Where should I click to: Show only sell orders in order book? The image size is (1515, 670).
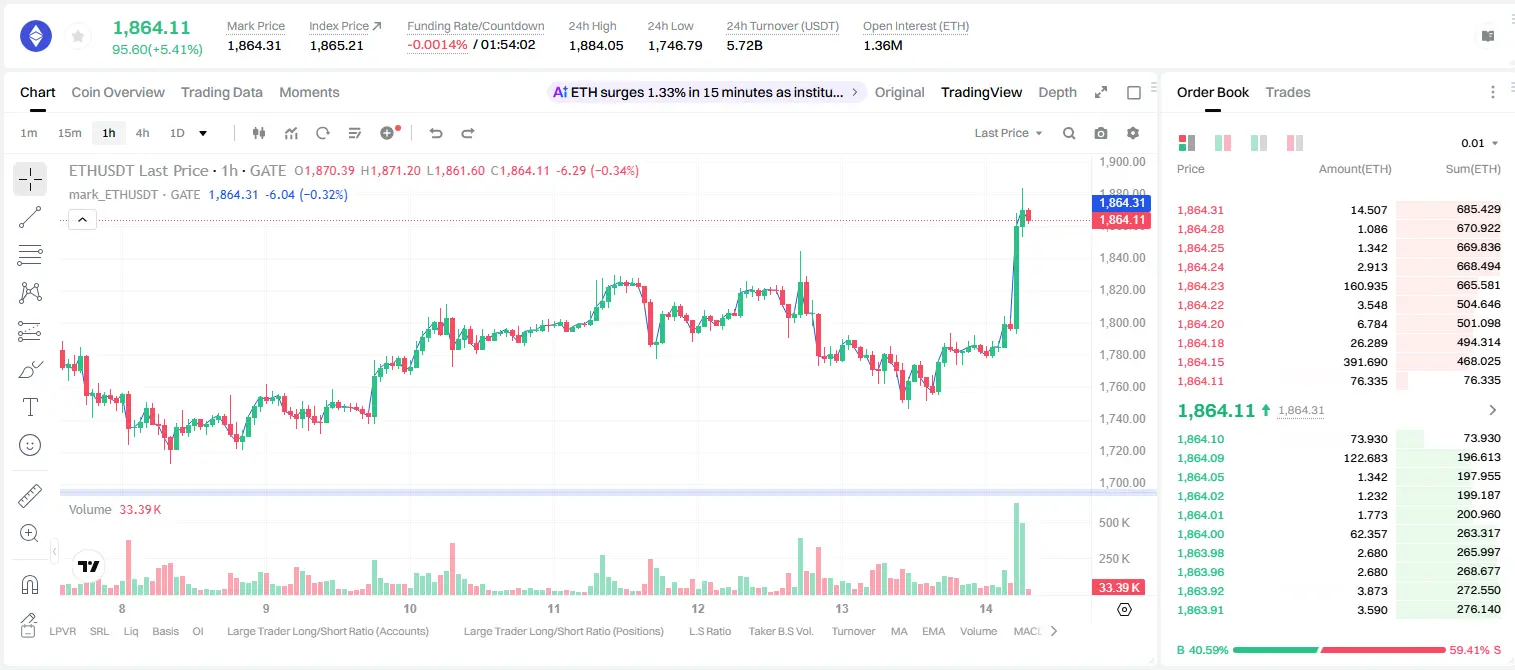pyautogui.click(x=1295, y=143)
